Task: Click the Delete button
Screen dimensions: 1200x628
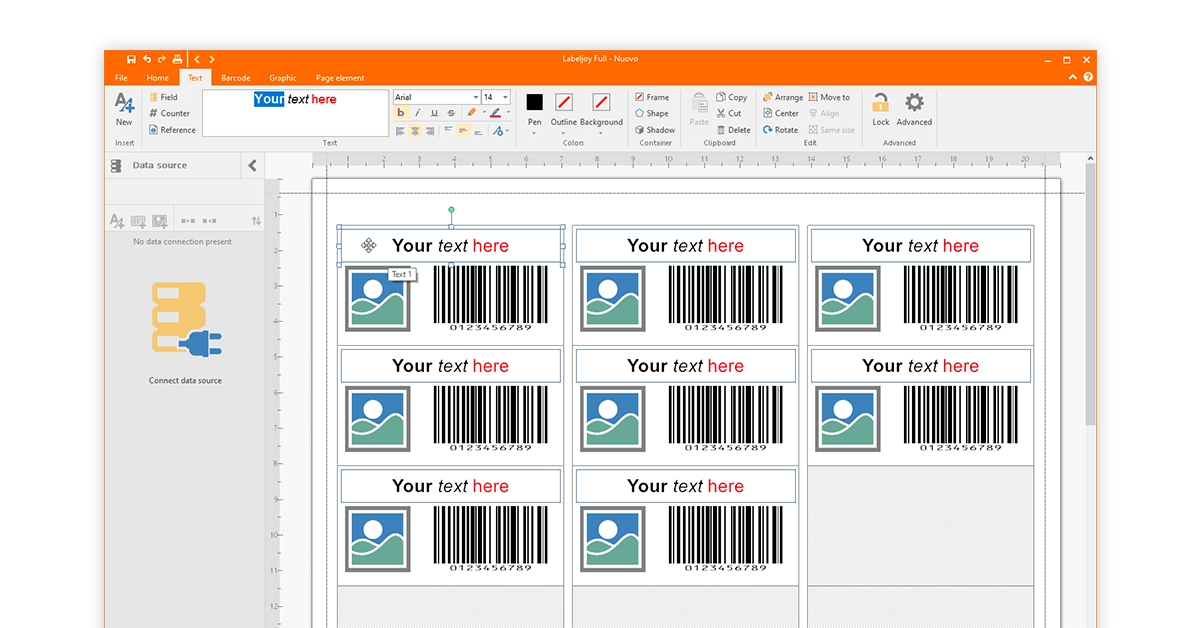Action: (x=734, y=130)
